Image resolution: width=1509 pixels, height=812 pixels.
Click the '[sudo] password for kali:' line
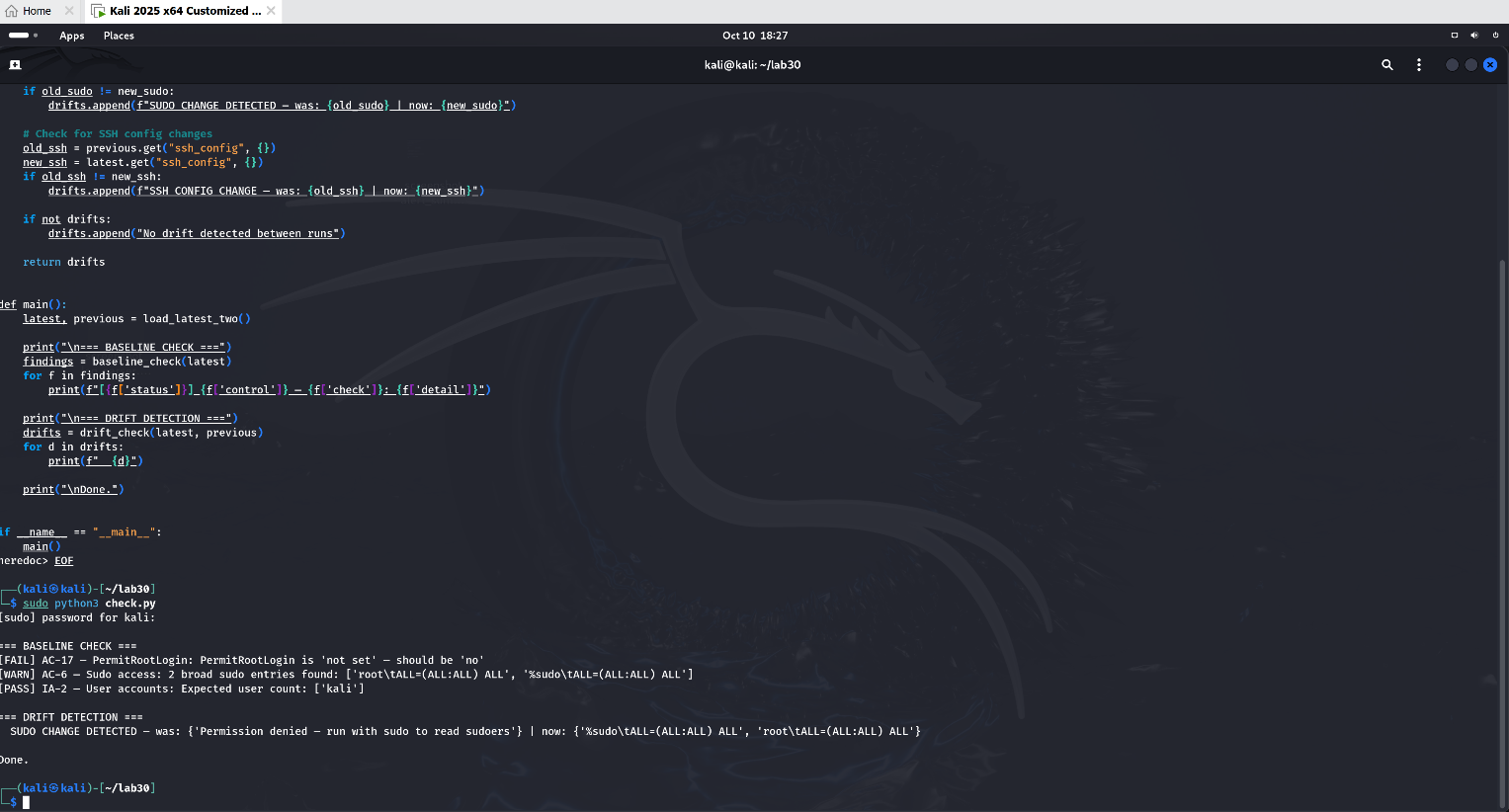(x=78, y=618)
